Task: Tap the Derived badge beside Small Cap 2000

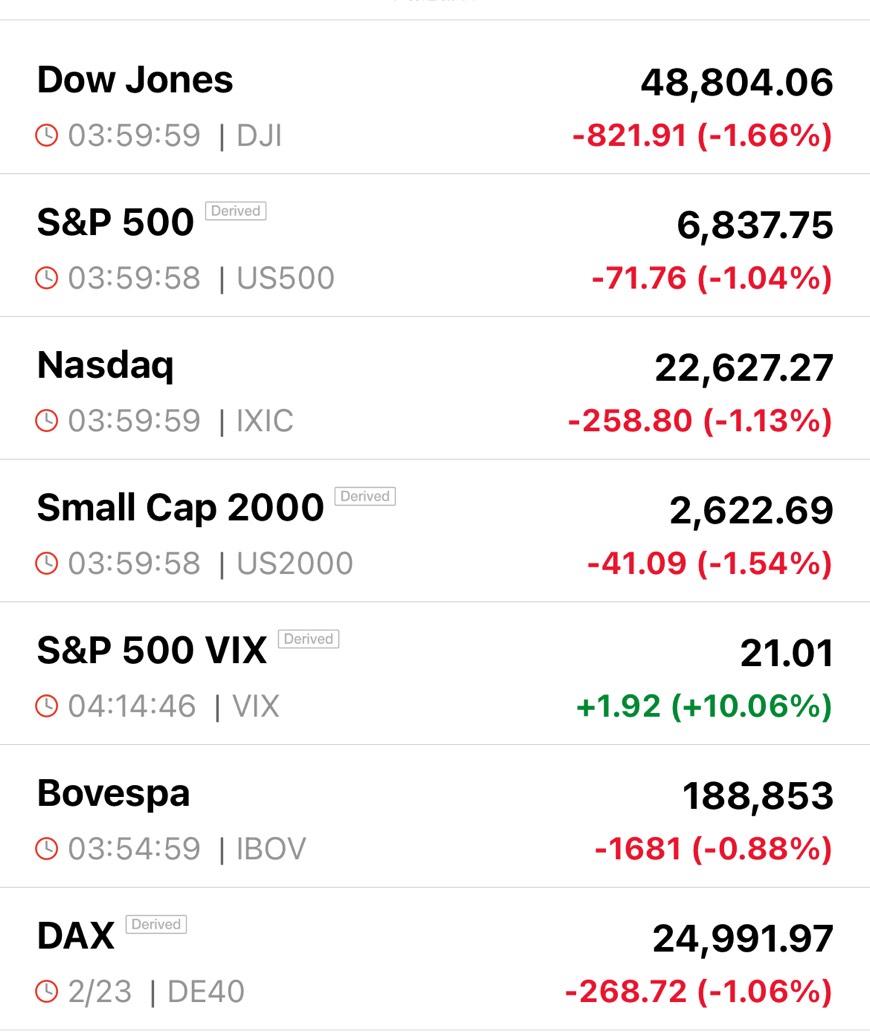Action: point(365,496)
